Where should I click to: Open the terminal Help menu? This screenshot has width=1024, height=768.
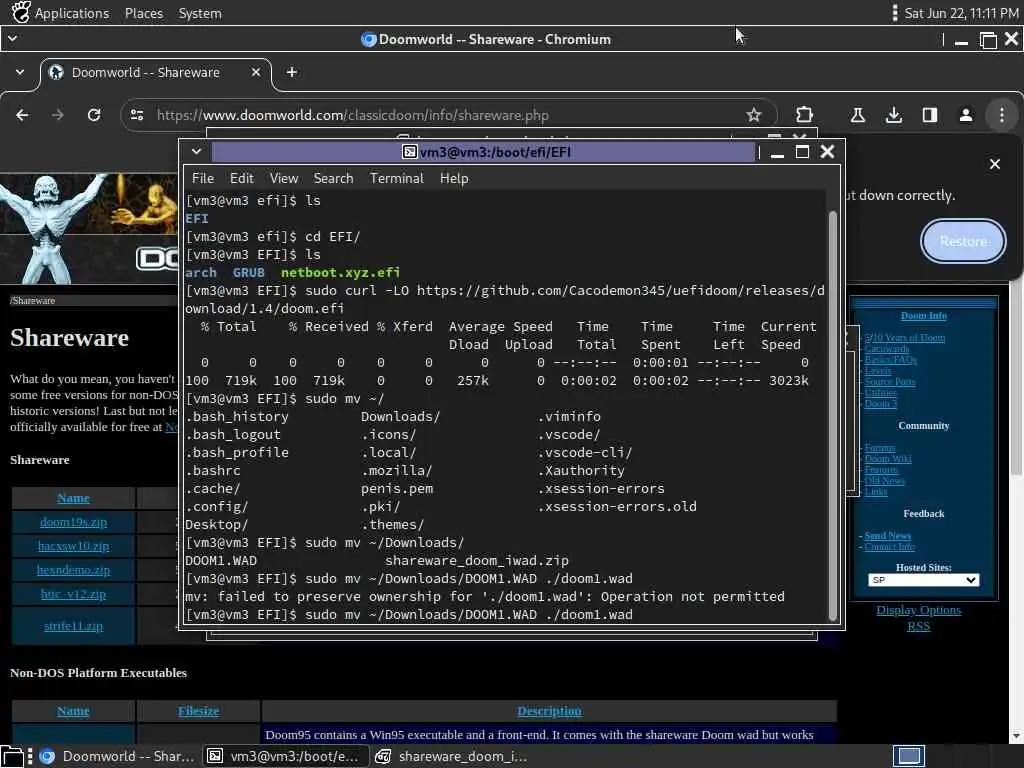(x=454, y=178)
